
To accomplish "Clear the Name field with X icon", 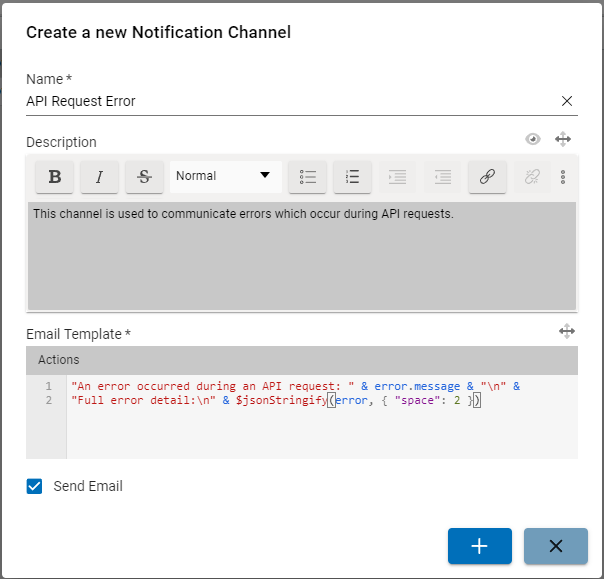I will (x=567, y=101).
